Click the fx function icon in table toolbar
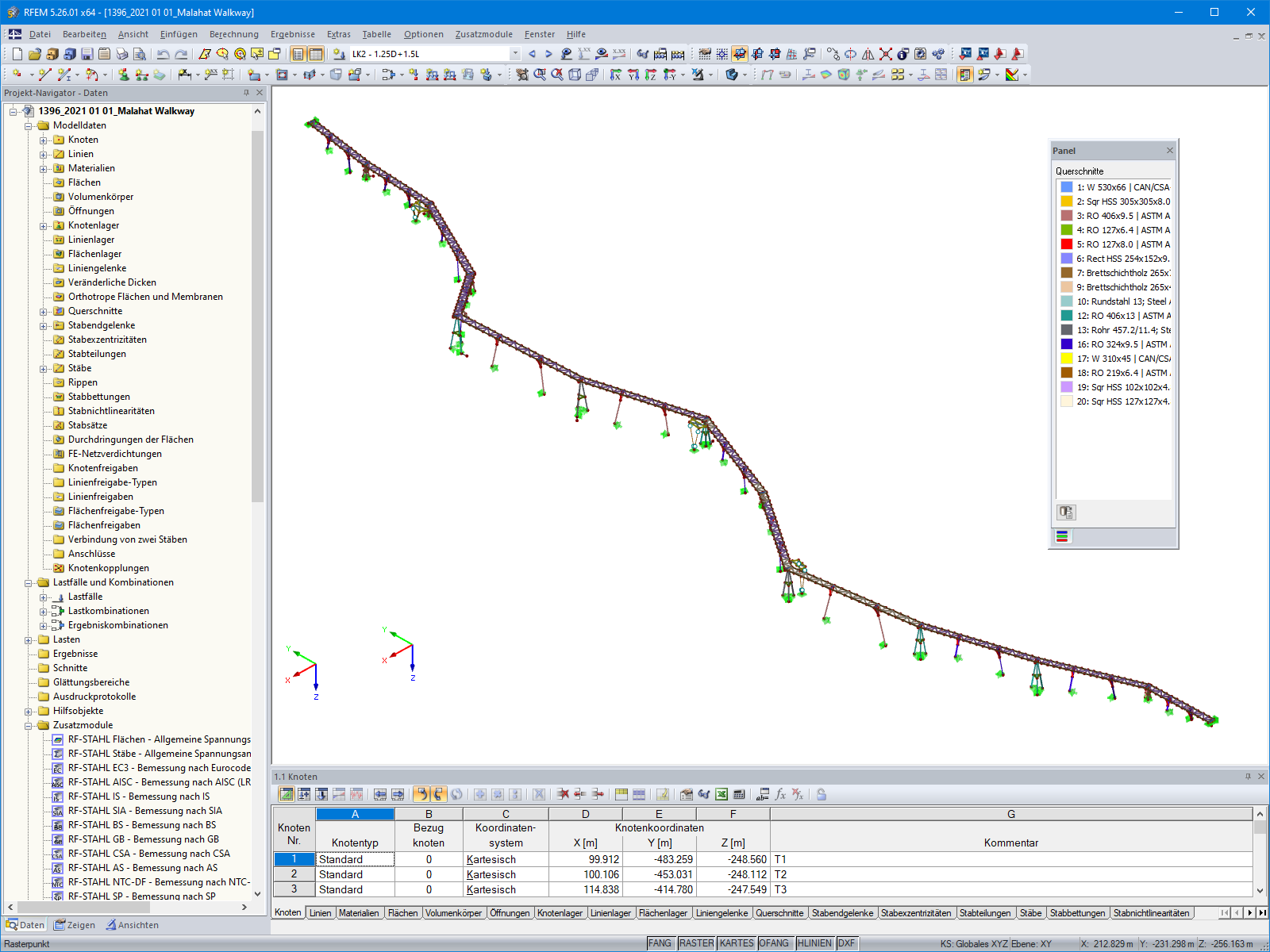The height and width of the screenshot is (952, 1270). [x=783, y=794]
